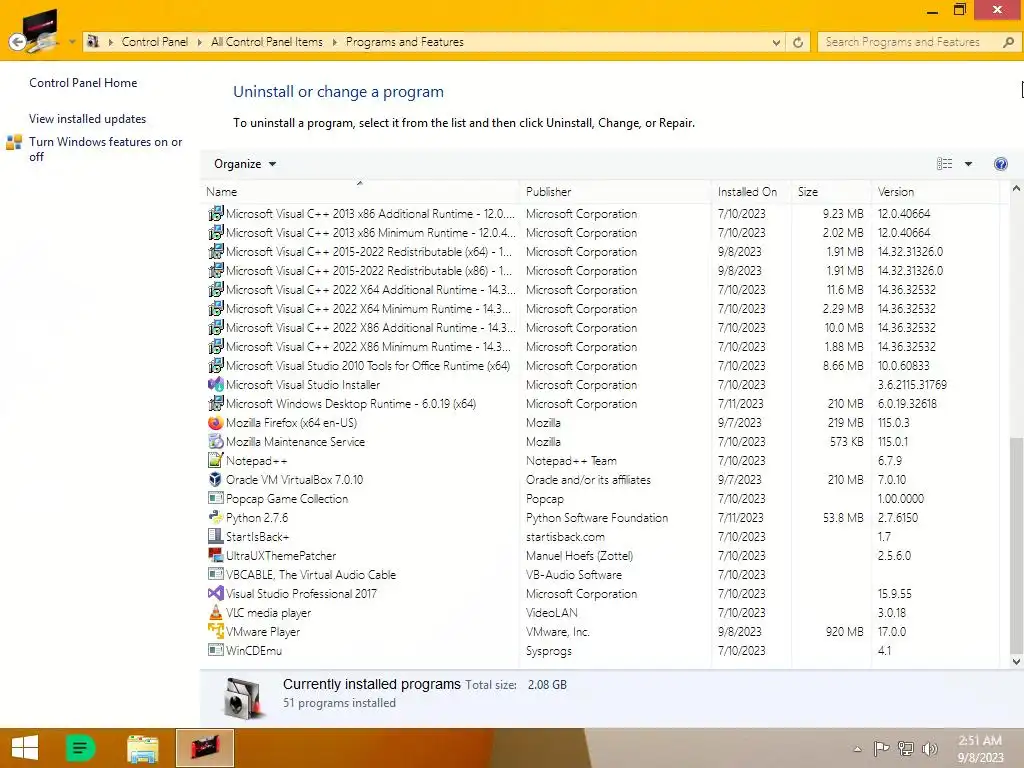Click the Microsoft Visual Studio Installer icon
The height and width of the screenshot is (768, 1024).
216,385
